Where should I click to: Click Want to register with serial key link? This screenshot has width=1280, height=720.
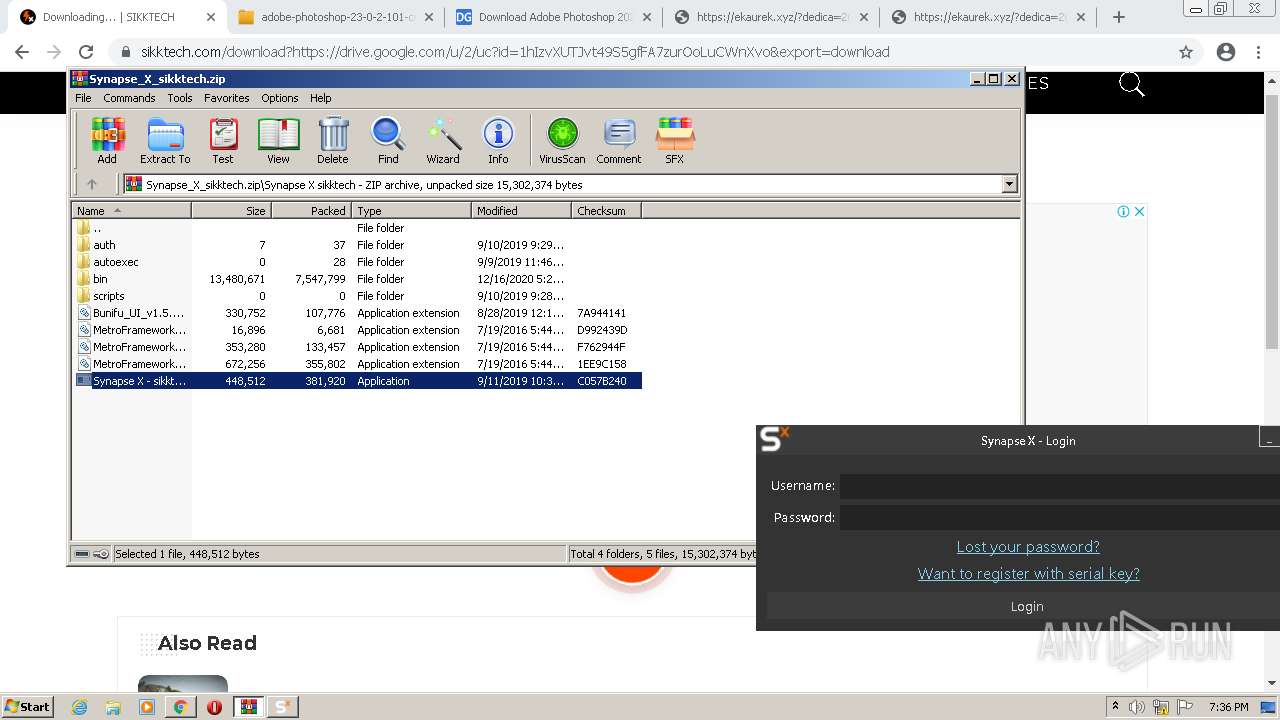1028,574
